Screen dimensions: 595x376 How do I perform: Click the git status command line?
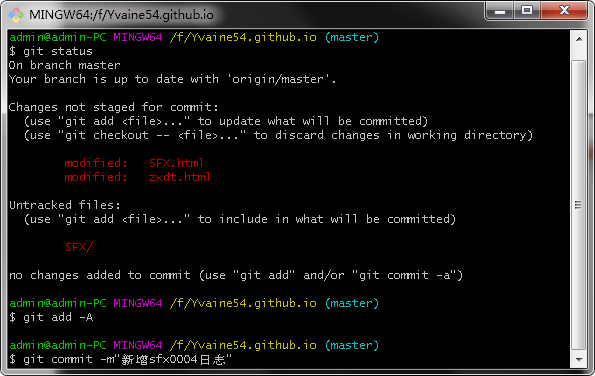coord(51,51)
